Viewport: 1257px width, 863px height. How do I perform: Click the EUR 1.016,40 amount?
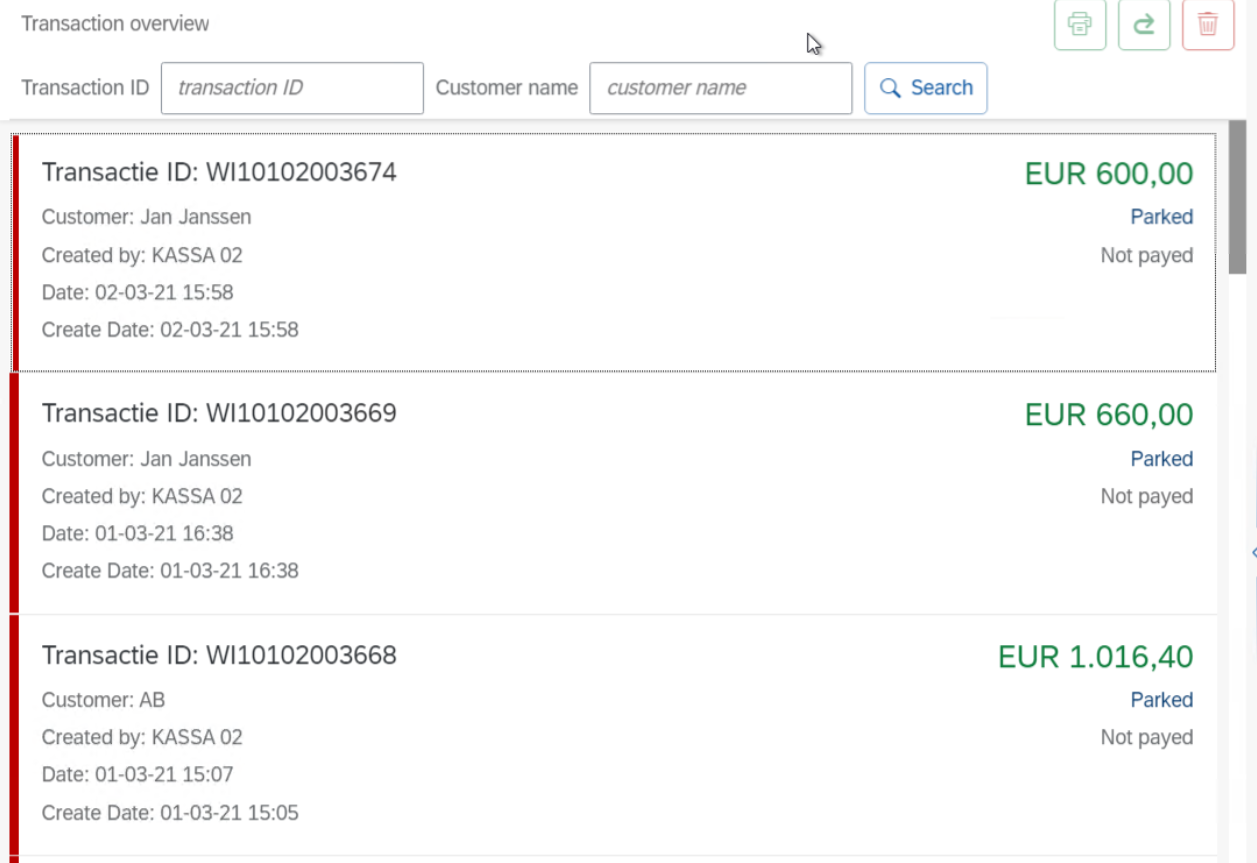1095,657
